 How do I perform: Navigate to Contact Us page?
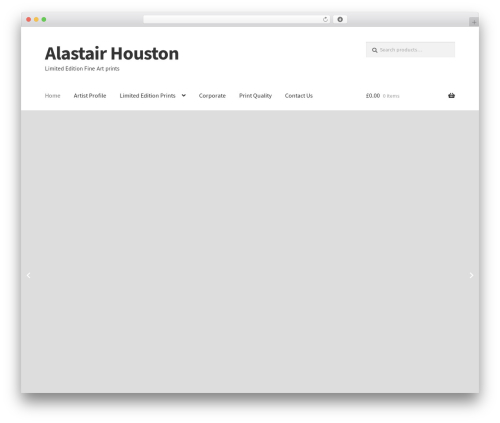[x=299, y=96]
